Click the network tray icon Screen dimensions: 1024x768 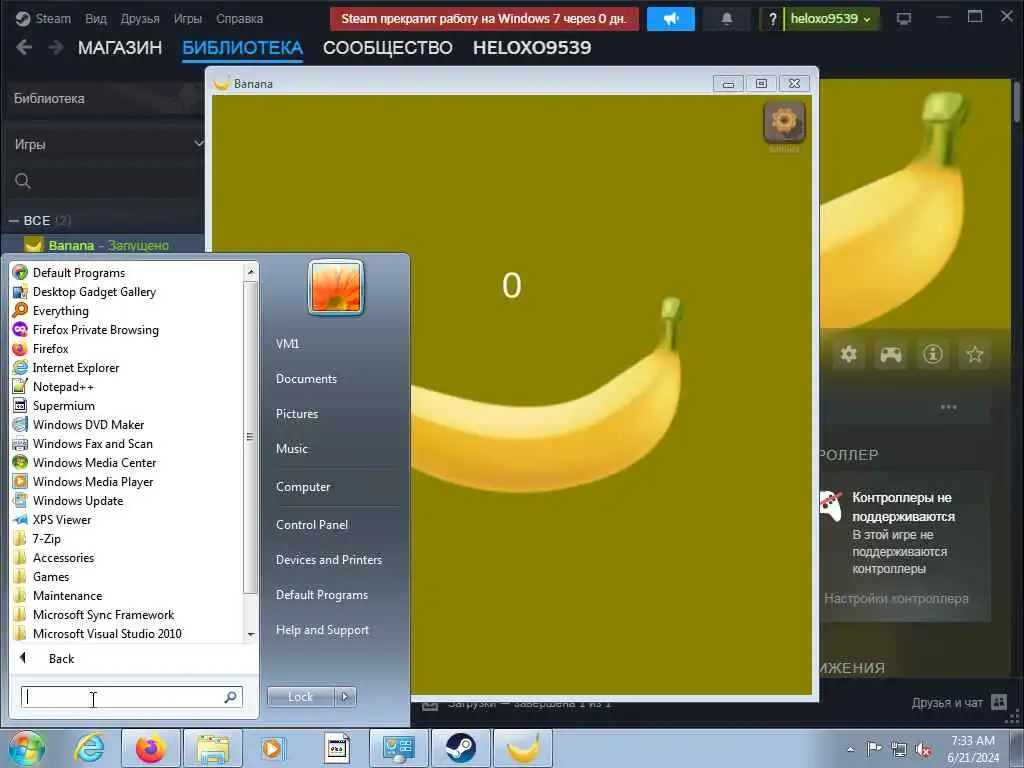899,750
